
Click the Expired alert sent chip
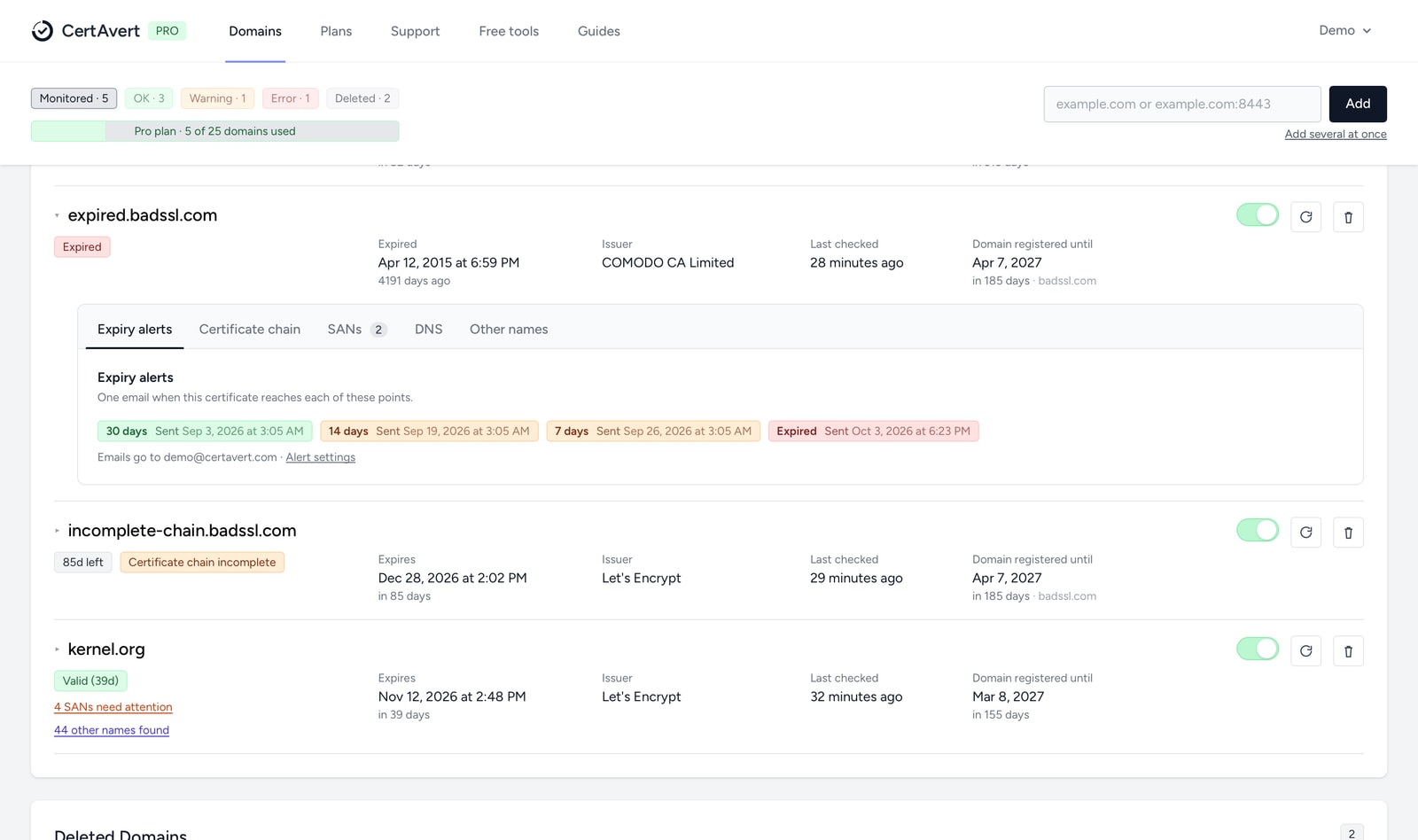click(x=873, y=432)
